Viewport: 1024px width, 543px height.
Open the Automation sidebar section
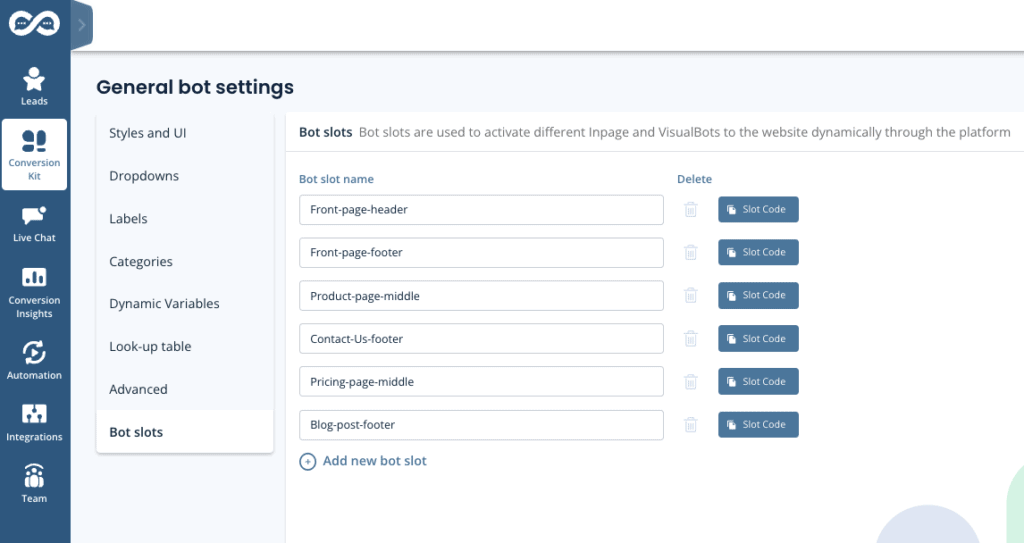pos(34,360)
